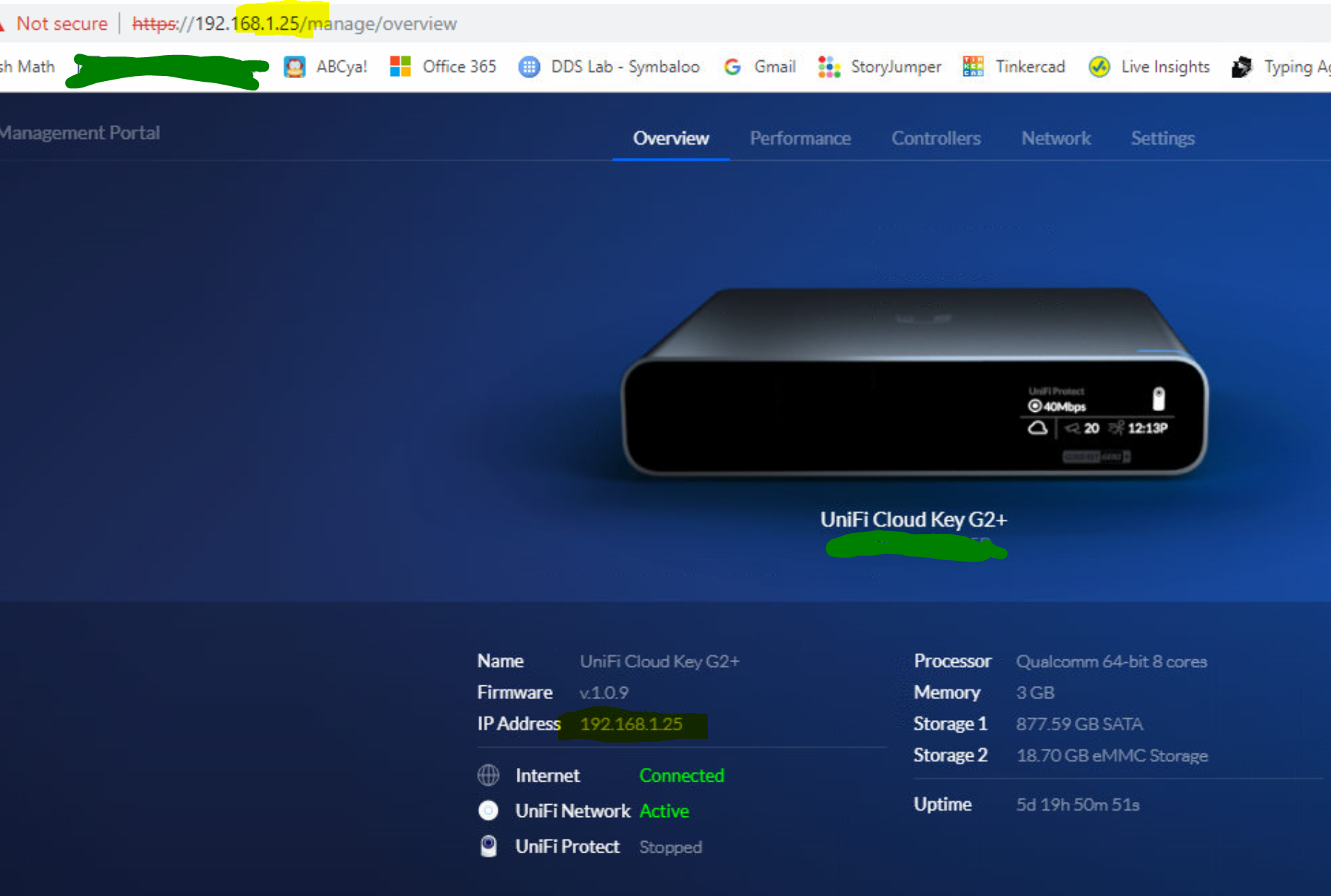Switch to the Performance tab
This screenshot has width=1331, height=896.
tap(800, 138)
